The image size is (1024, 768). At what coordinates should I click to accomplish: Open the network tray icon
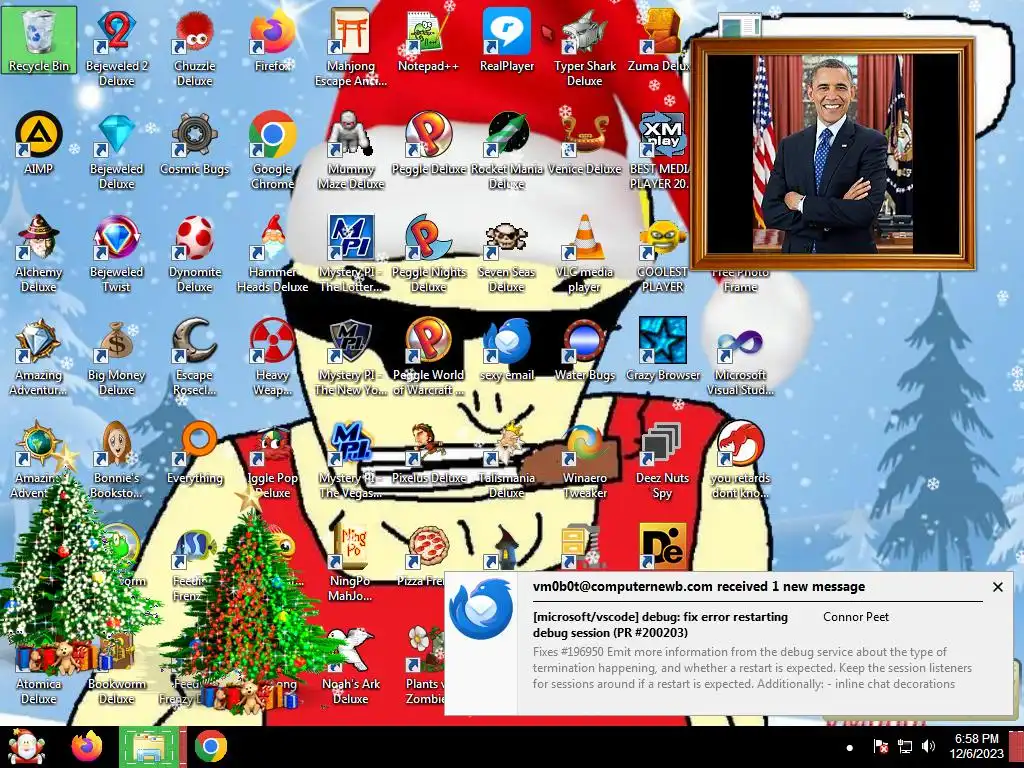(x=905, y=746)
